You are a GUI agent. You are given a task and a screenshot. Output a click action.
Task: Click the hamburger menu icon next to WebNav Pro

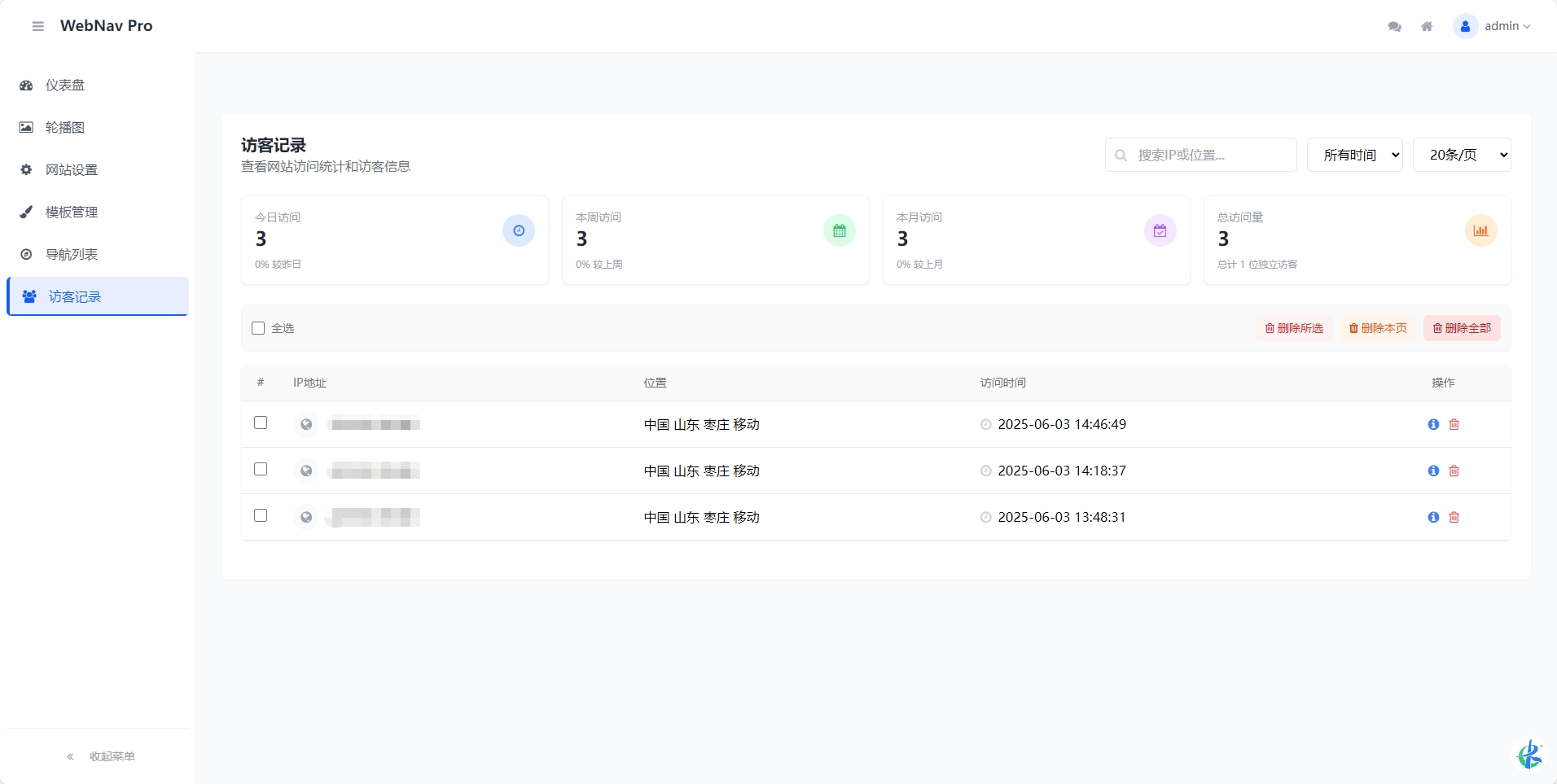pos(37,25)
